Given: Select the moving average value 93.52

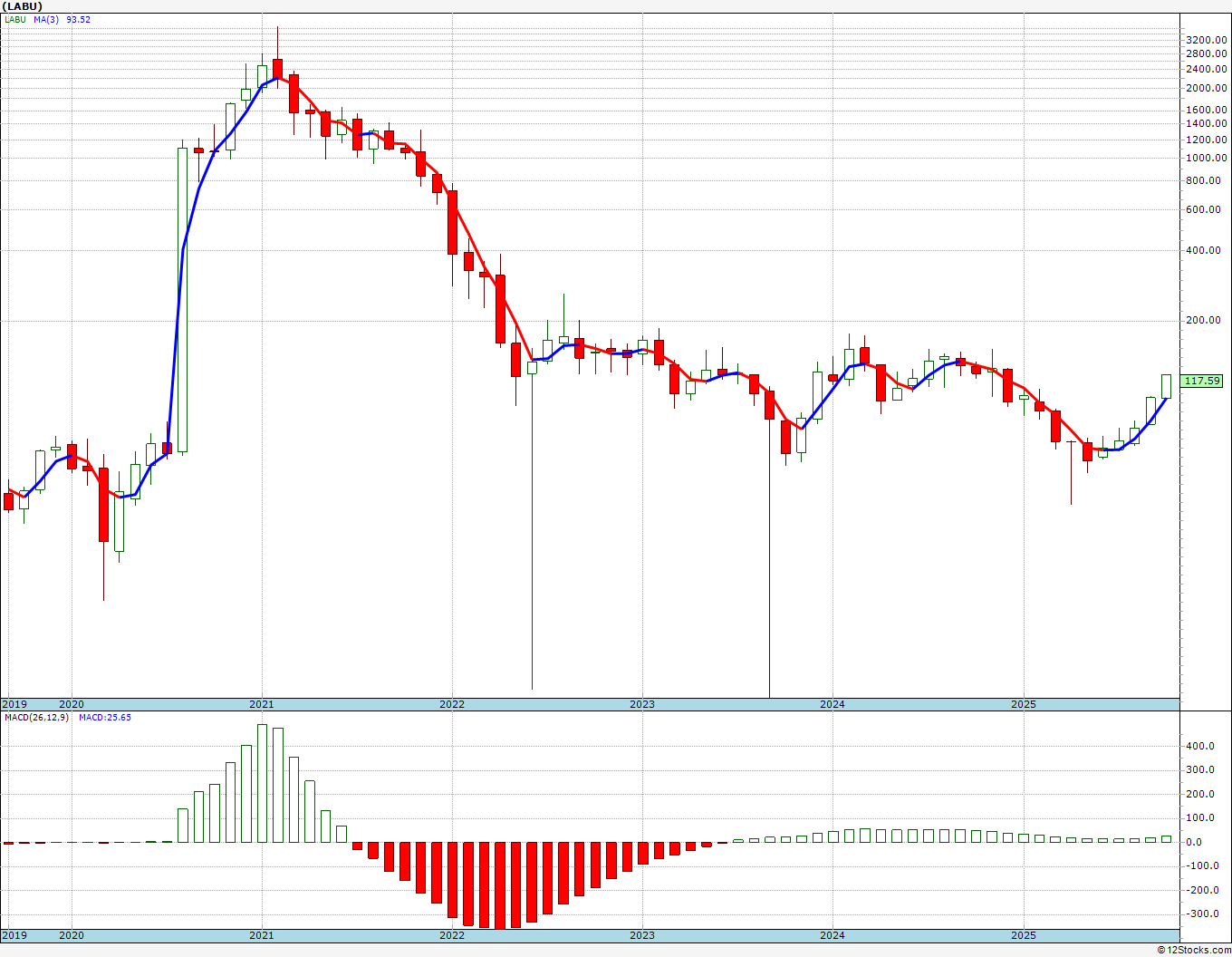Looking at the screenshot, I should (78, 19).
